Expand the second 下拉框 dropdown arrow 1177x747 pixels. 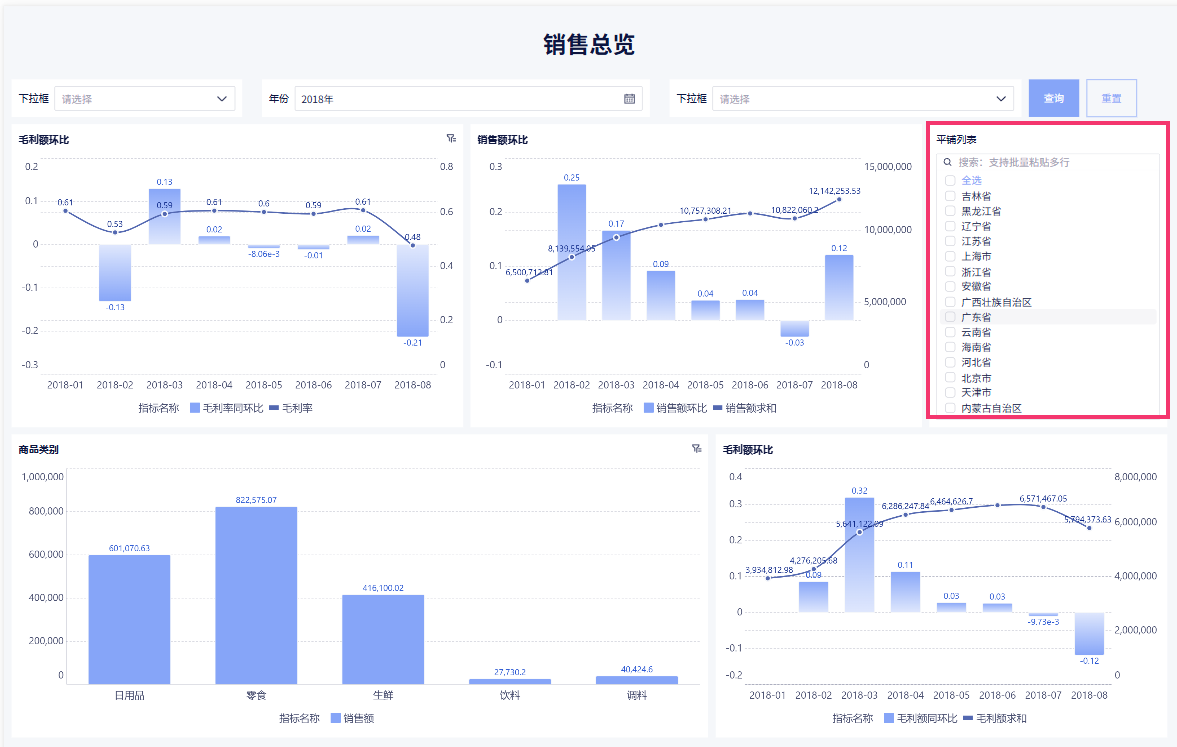point(1001,98)
